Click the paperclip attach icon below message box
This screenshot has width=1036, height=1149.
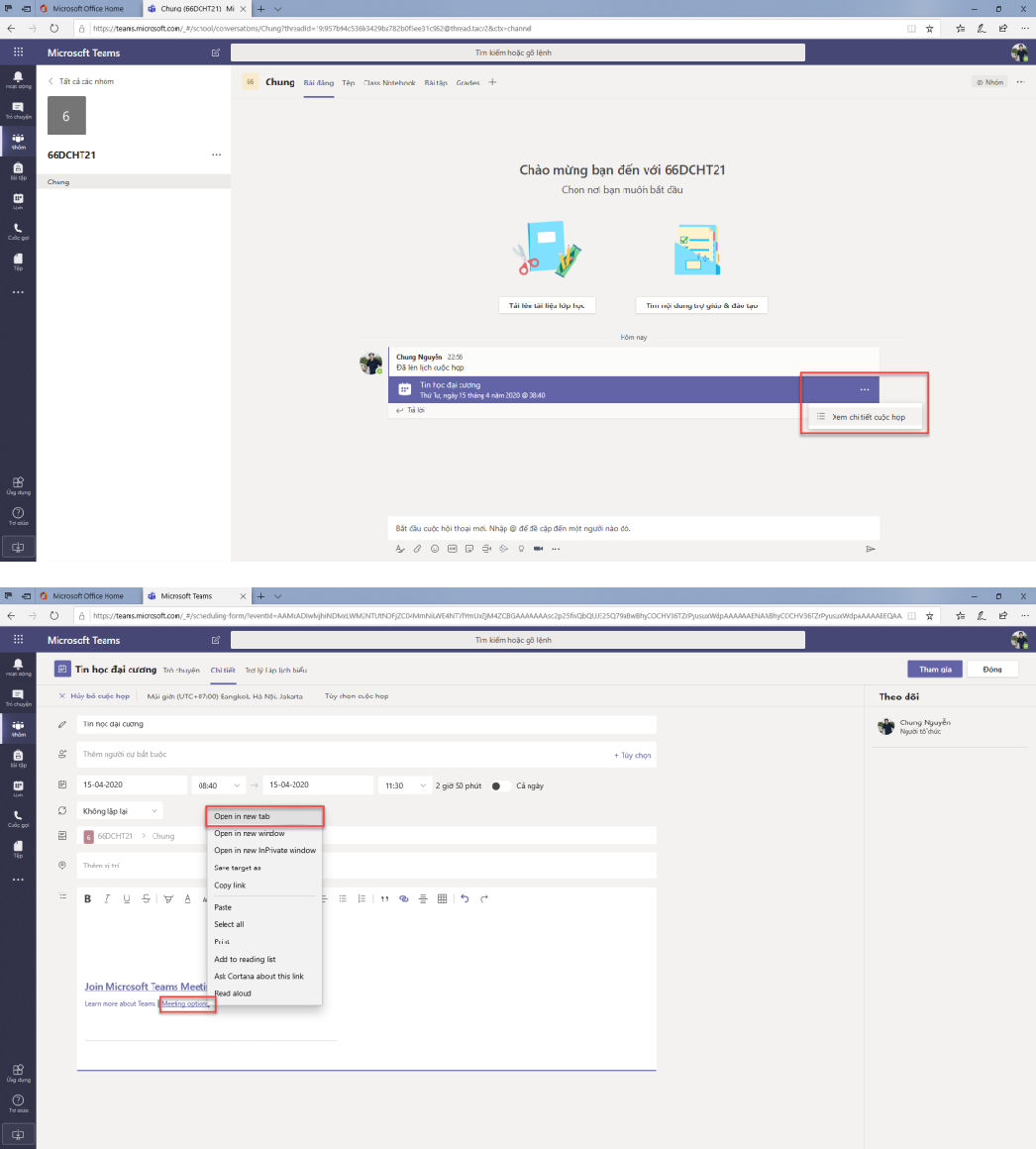[418, 548]
